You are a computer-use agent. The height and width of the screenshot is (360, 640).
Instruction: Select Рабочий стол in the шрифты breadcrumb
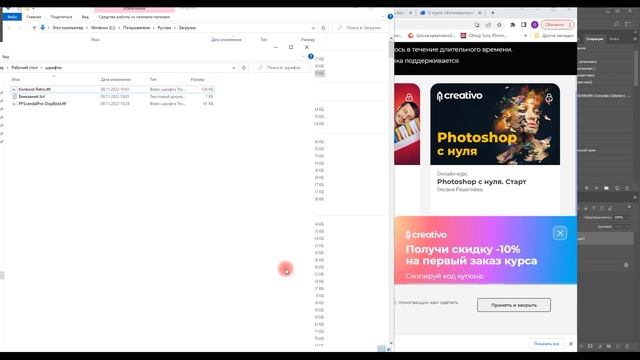(24, 67)
